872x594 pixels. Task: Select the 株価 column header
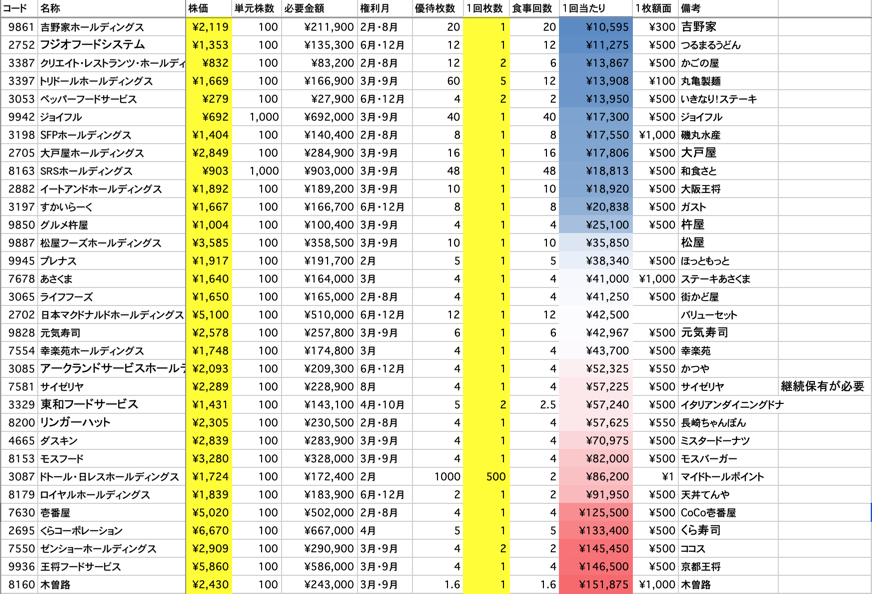[x=209, y=8]
